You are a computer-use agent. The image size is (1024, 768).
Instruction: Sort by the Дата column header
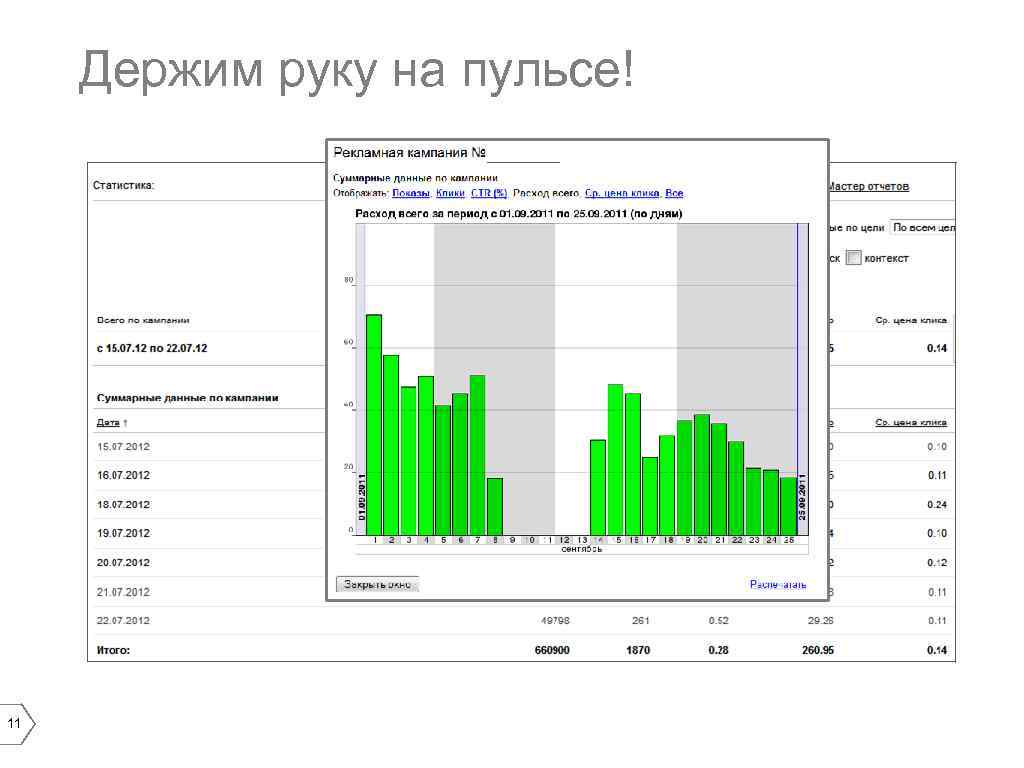point(108,423)
